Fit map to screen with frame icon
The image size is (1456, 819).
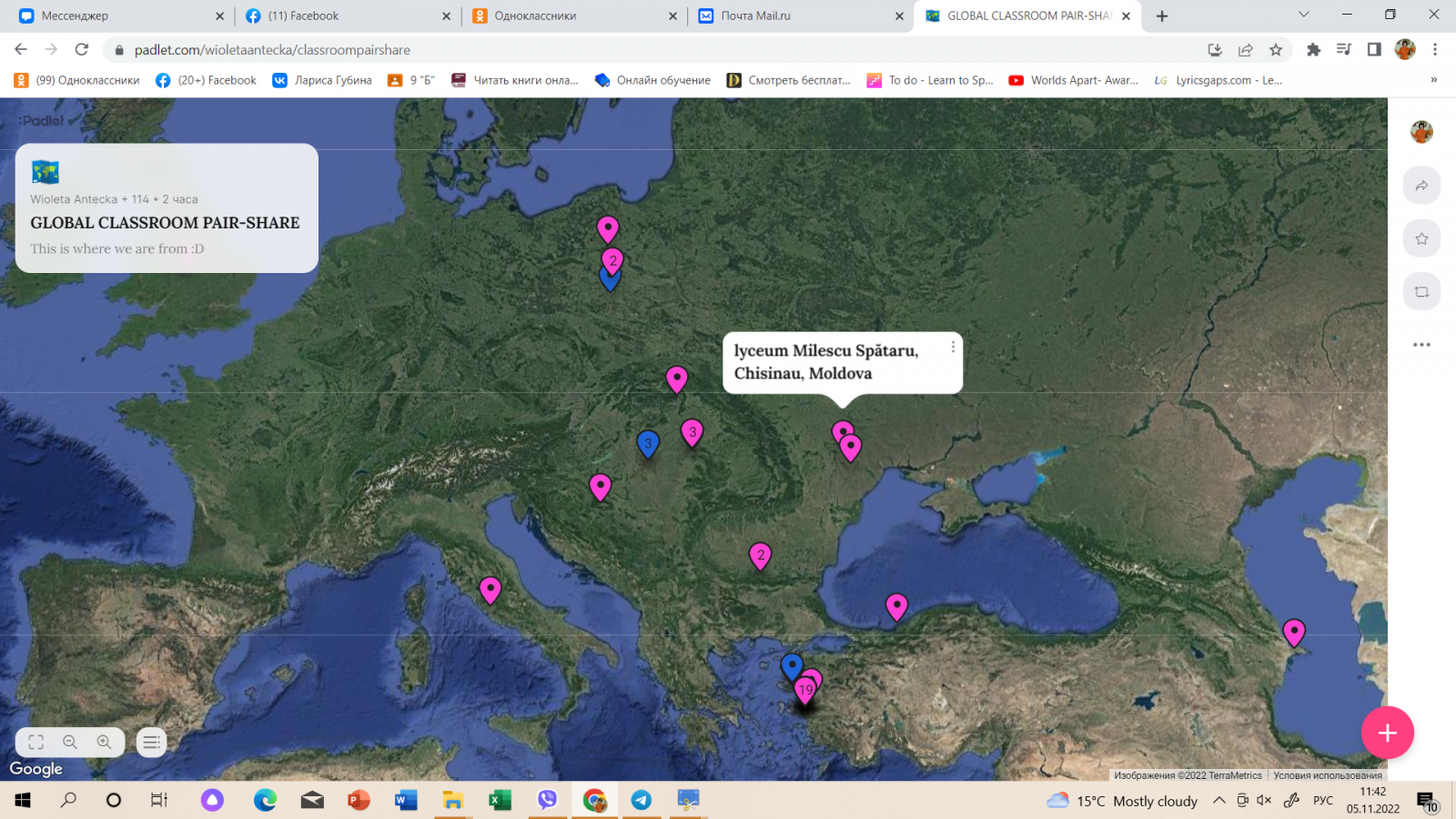(35, 742)
